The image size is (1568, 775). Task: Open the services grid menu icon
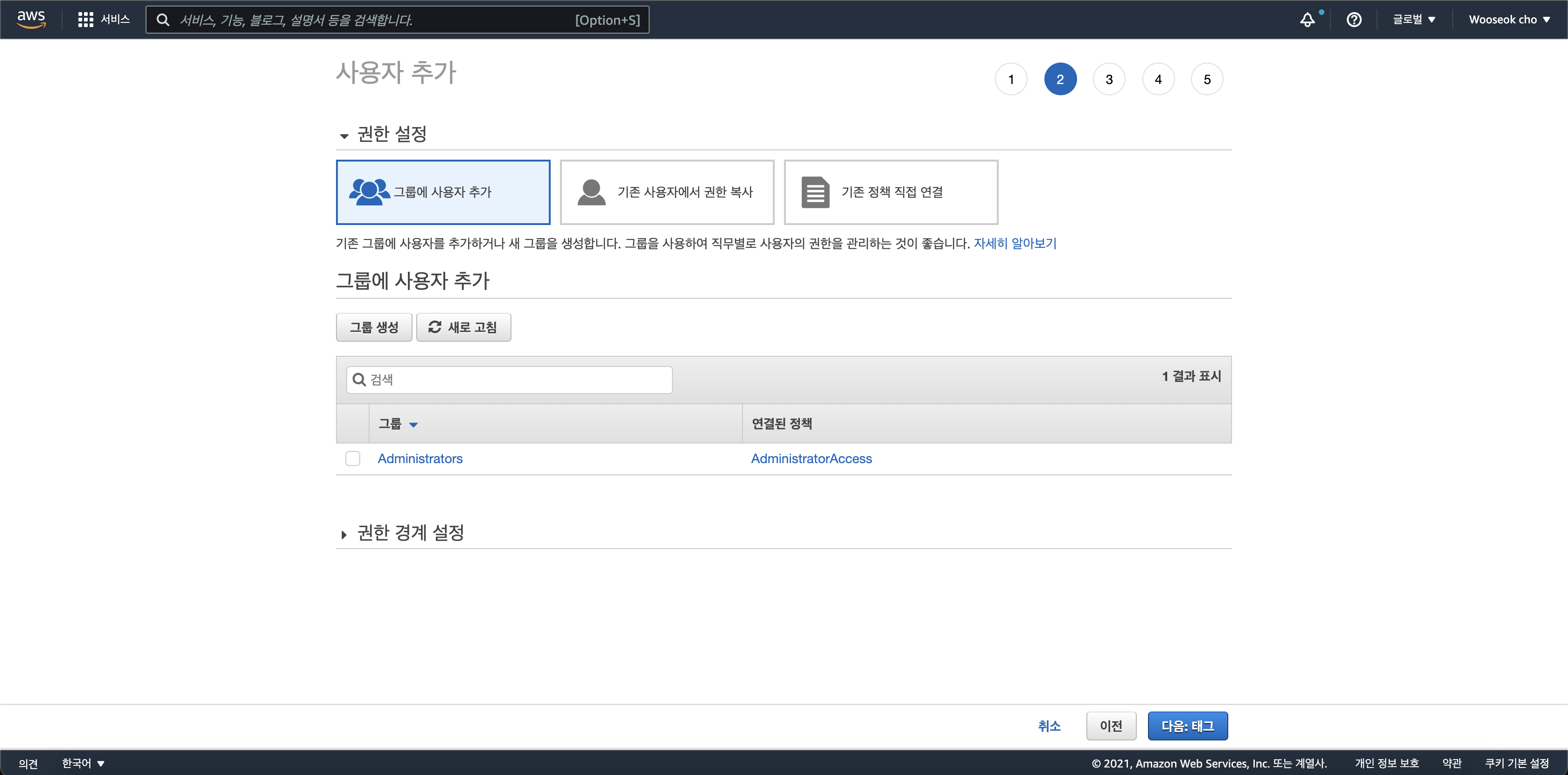coord(85,20)
